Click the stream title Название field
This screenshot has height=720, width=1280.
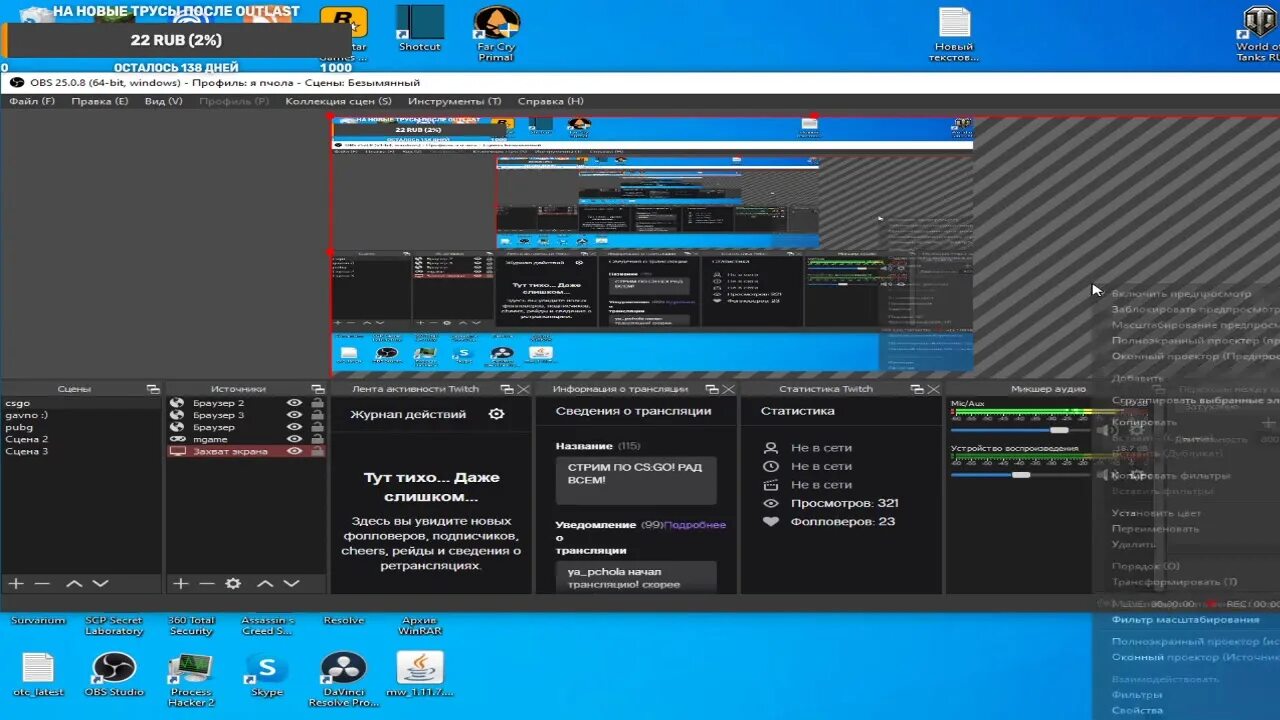(636, 480)
